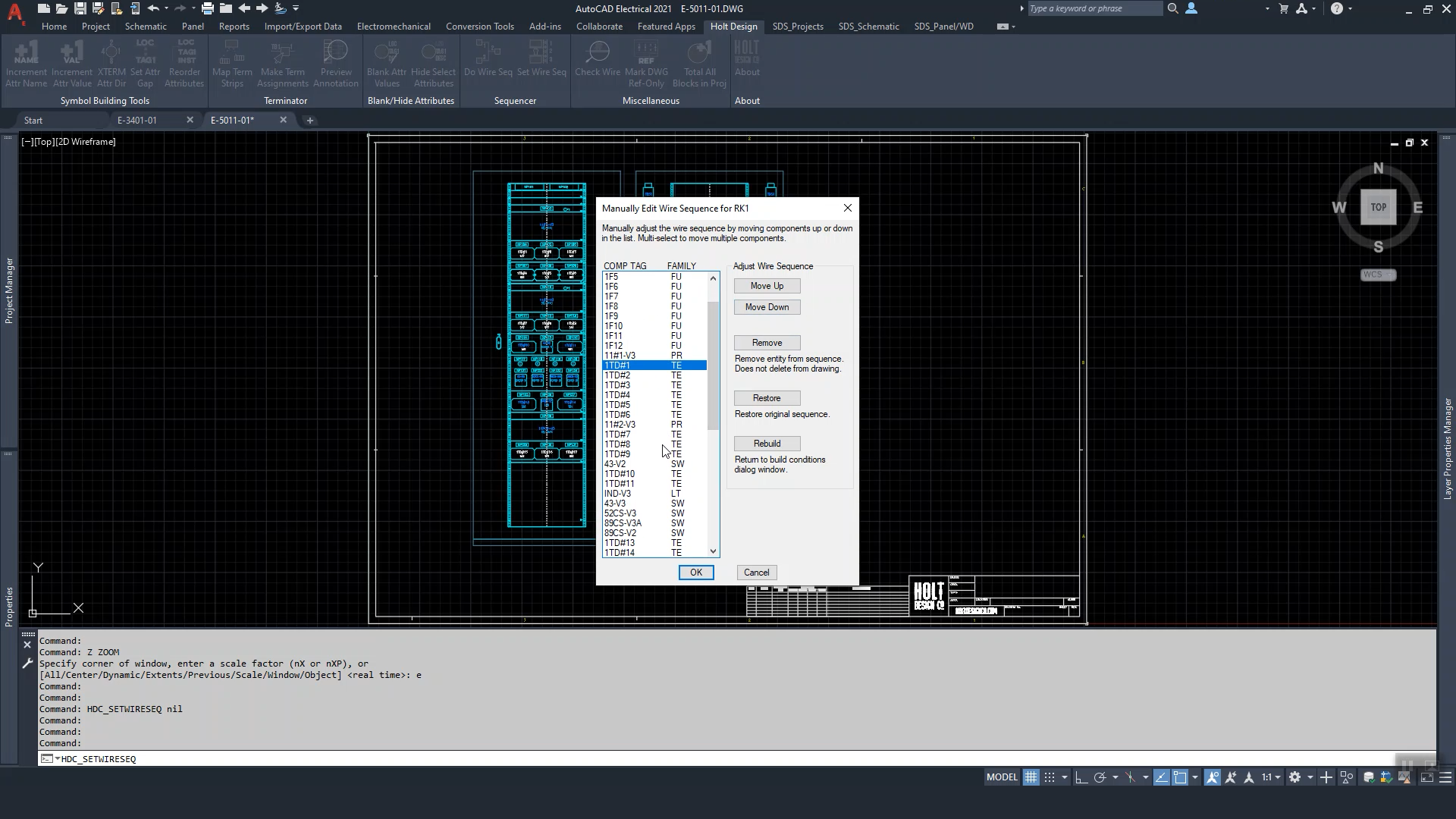Click the workspace switching gear icon
Image resolution: width=1456 pixels, height=819 pixels.
tap(1294, 777)
